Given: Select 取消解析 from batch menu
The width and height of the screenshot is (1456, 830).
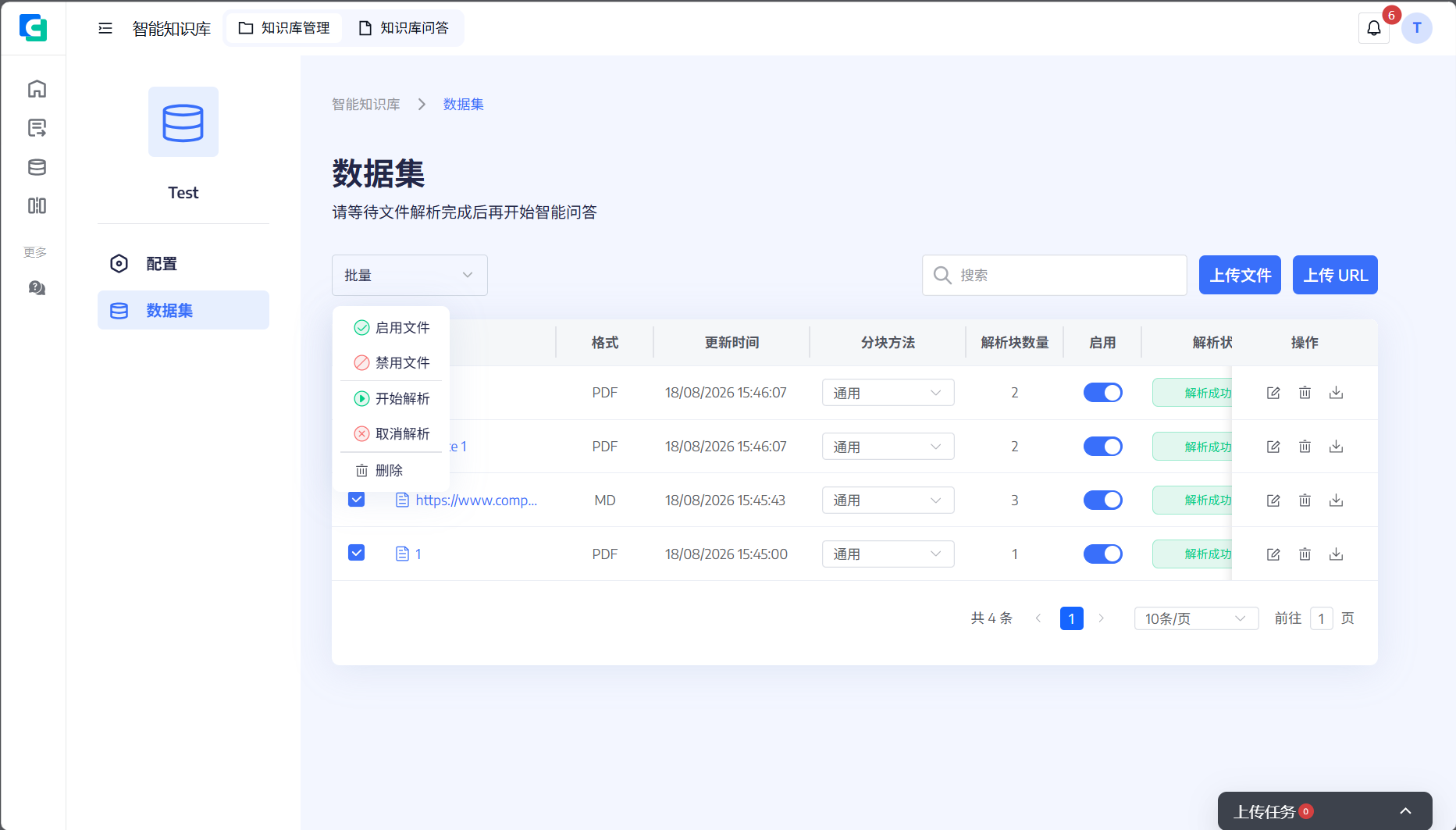Looking at the screenshot, I should [392, 434].
